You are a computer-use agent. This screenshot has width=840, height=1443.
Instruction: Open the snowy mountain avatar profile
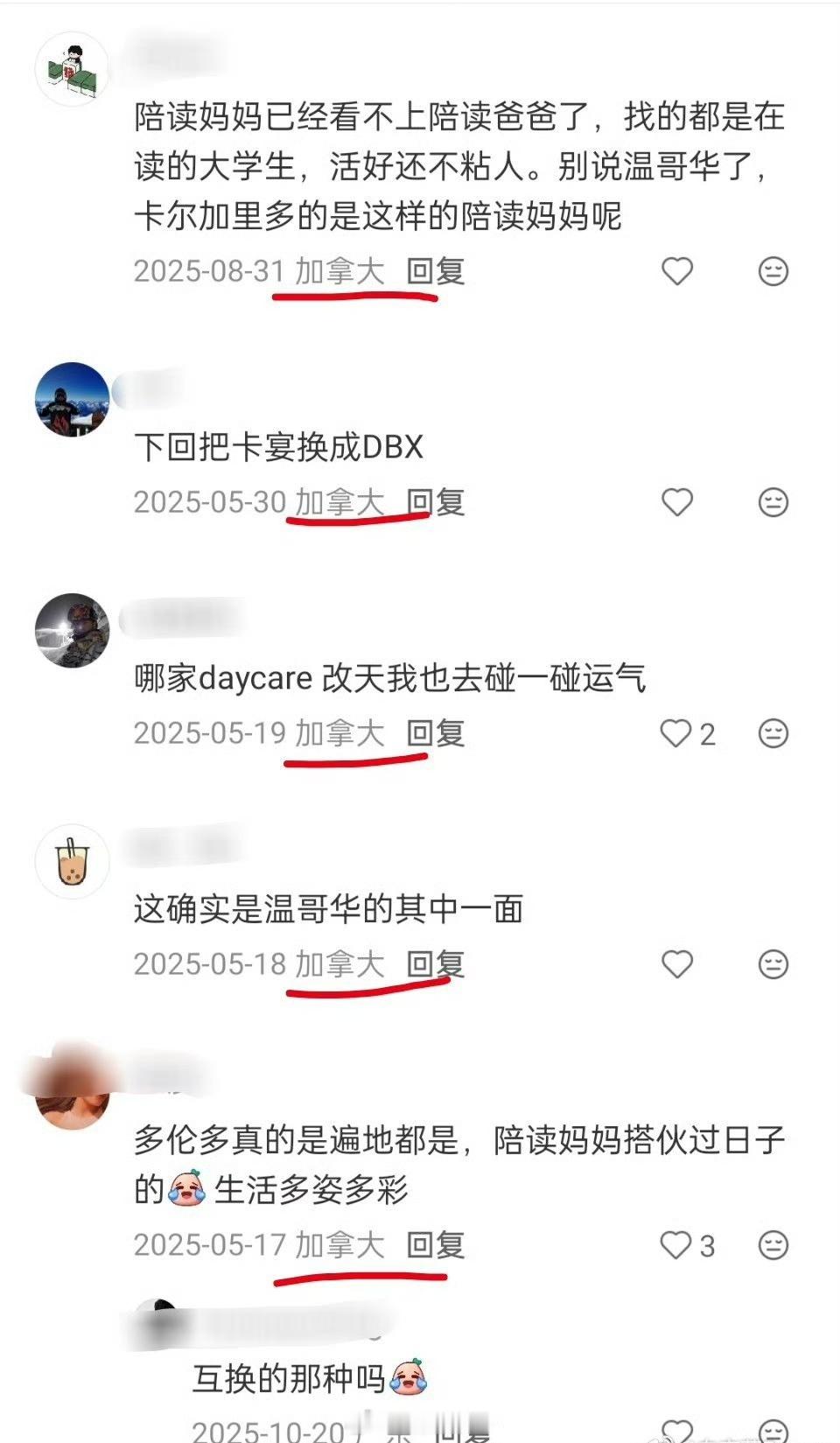(72, 400)
